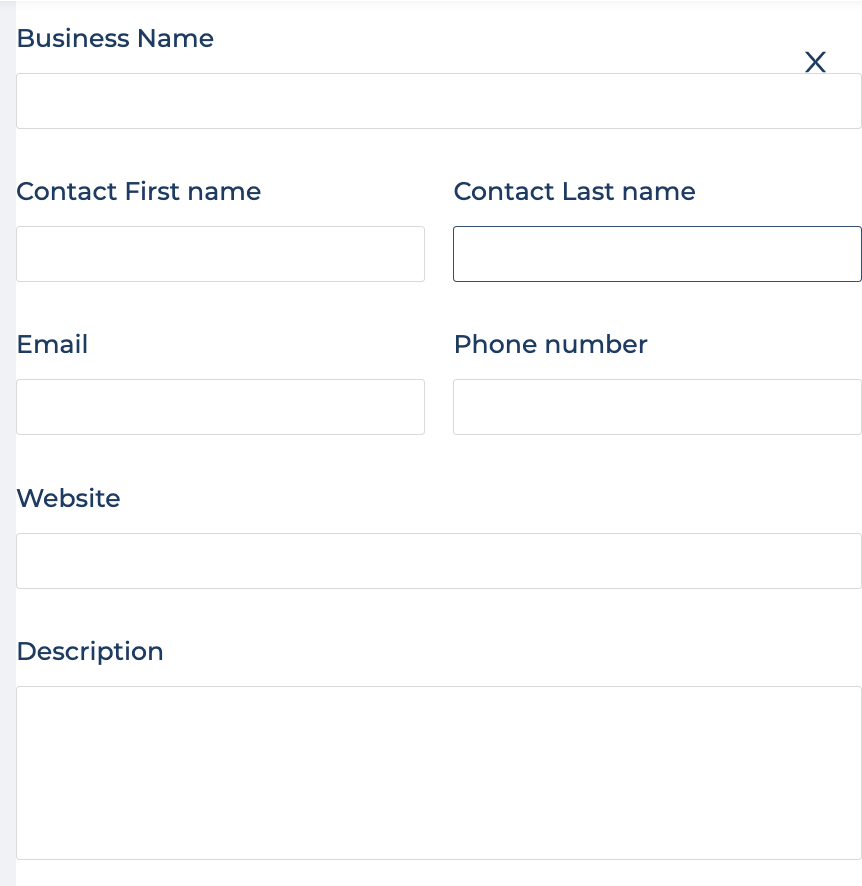Click the Contact First name label
This screenshot has width=862, height=886.
[x=139, y=192]
